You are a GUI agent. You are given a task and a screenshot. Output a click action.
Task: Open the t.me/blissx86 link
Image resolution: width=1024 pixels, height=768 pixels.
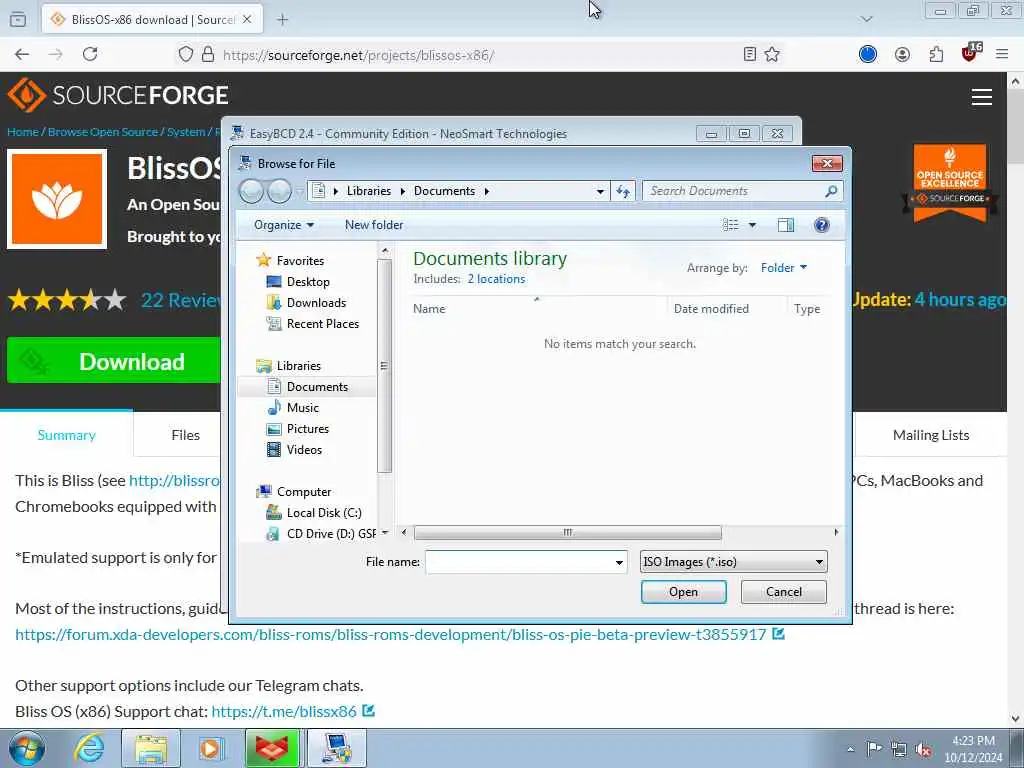284,711
